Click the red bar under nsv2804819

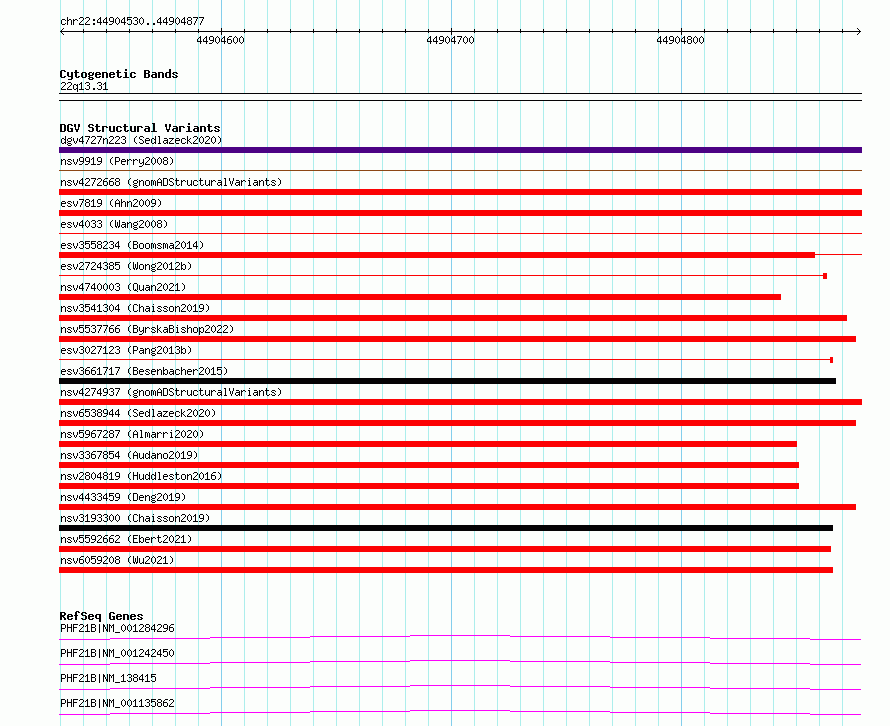coord(429,486)
